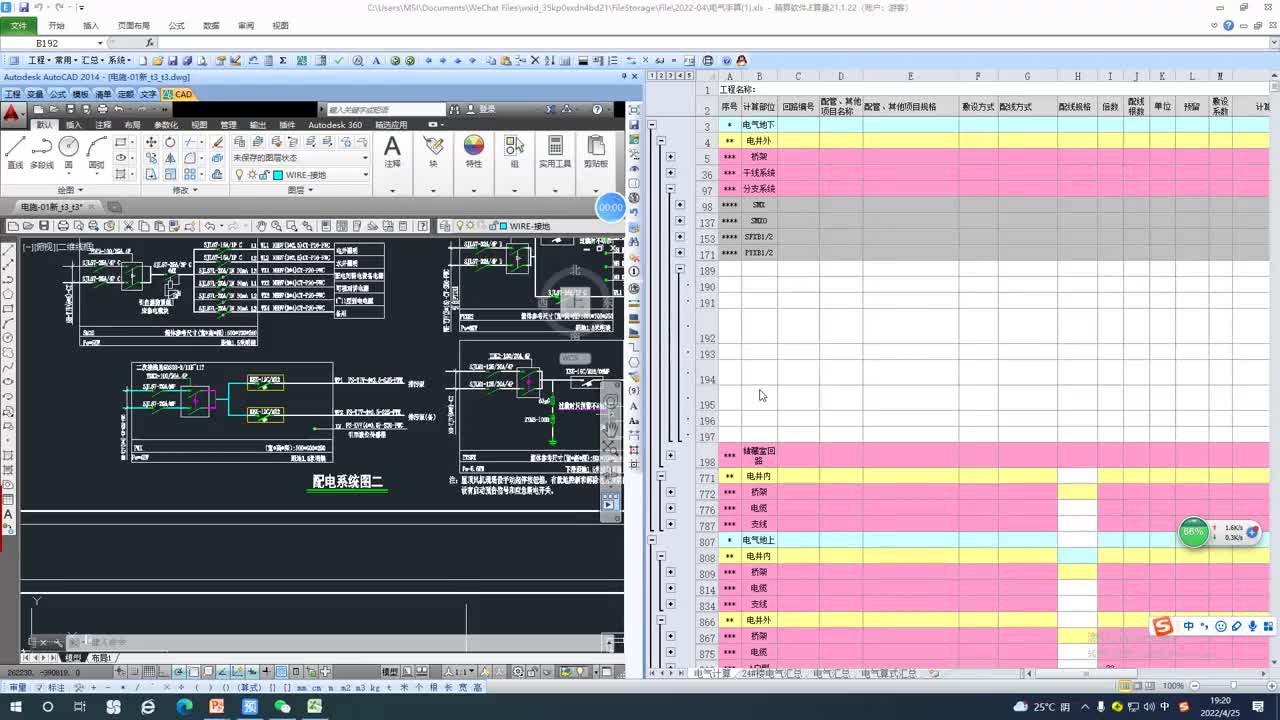
Task: Select the AutoCAD Arc (圆弧) tool
Action: [x=96, y=151]
